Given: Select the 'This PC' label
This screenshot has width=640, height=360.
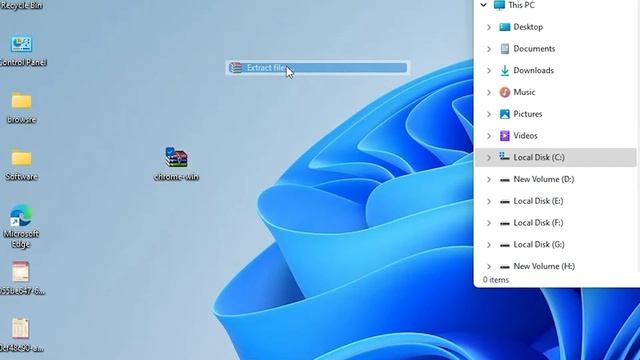Looking at the screenshot, I should [x=521, y=5].
